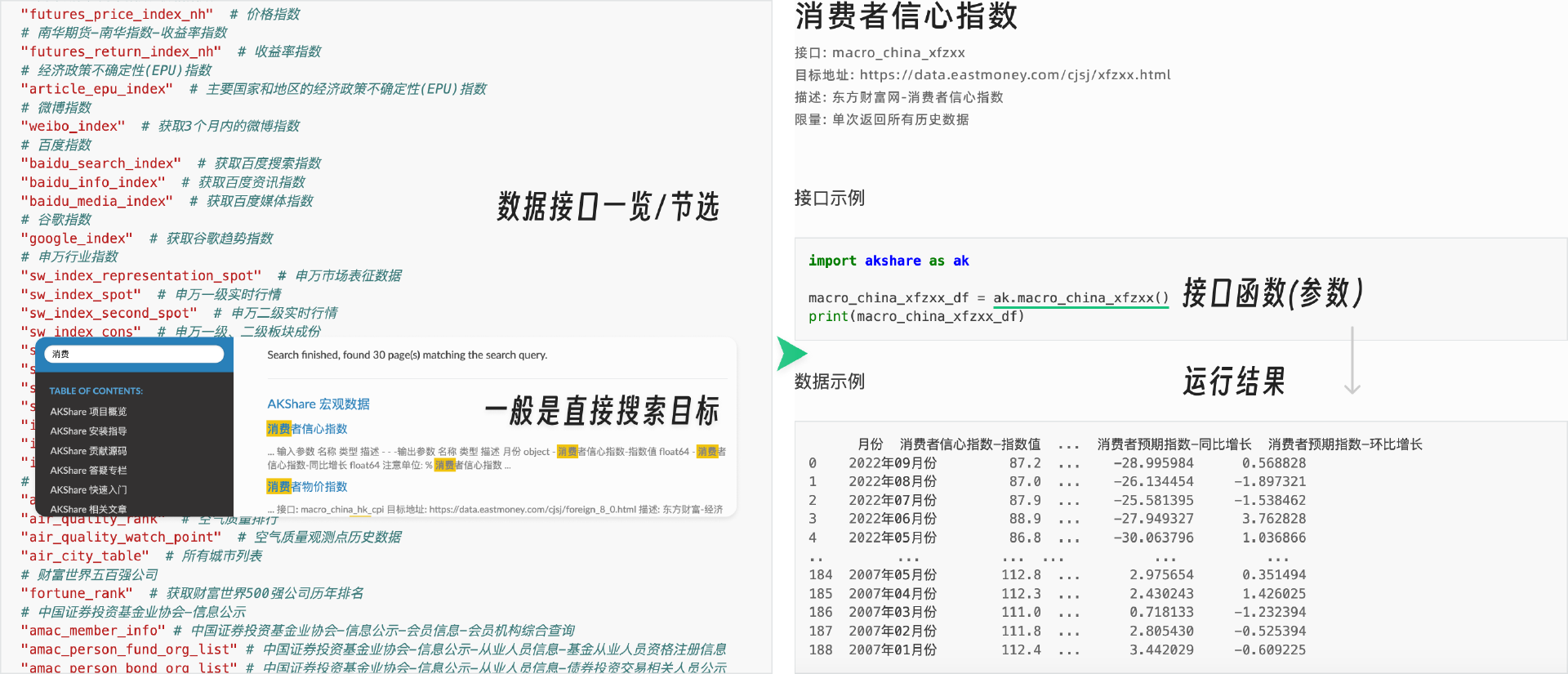This screenshot has height=674, width=1568.
Task: Go to AKShare 贡献源码 sidebar entry
Action: coord(88,451)
